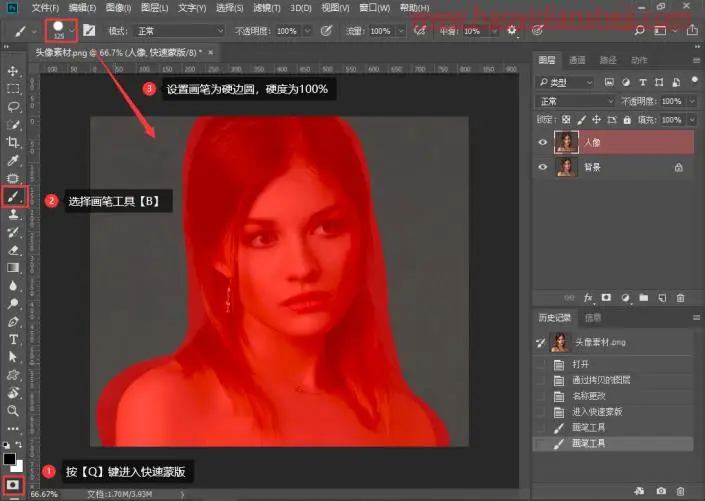Toggle lock transparent pixels

[566, 120]
